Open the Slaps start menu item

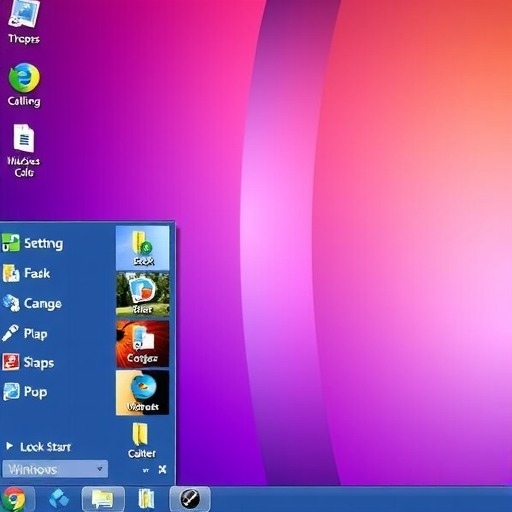point(28,362)
